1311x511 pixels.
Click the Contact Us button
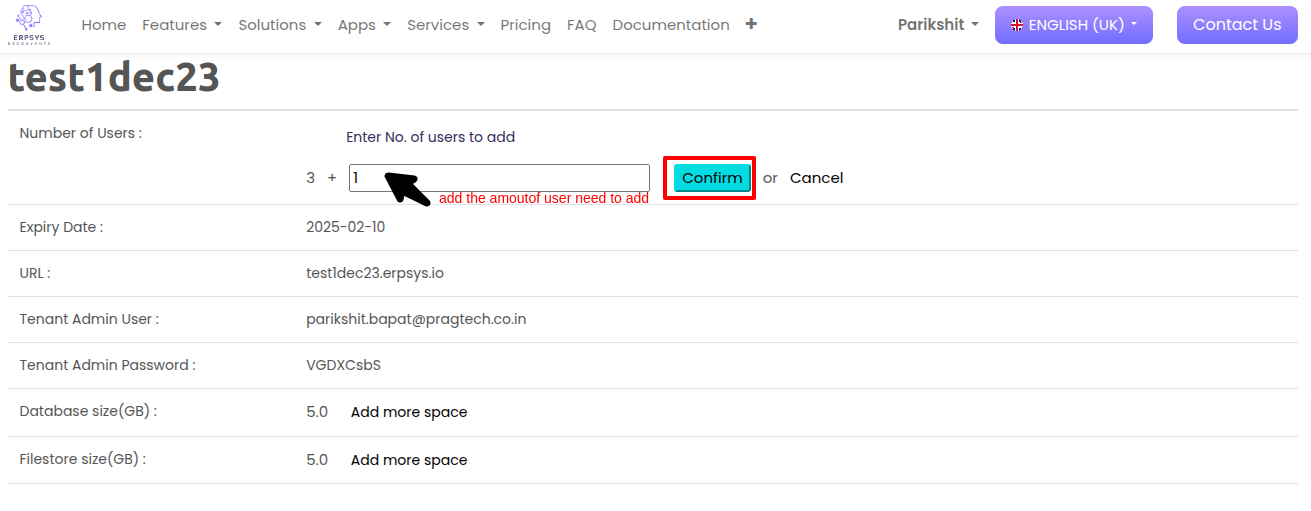(1237, 25)
